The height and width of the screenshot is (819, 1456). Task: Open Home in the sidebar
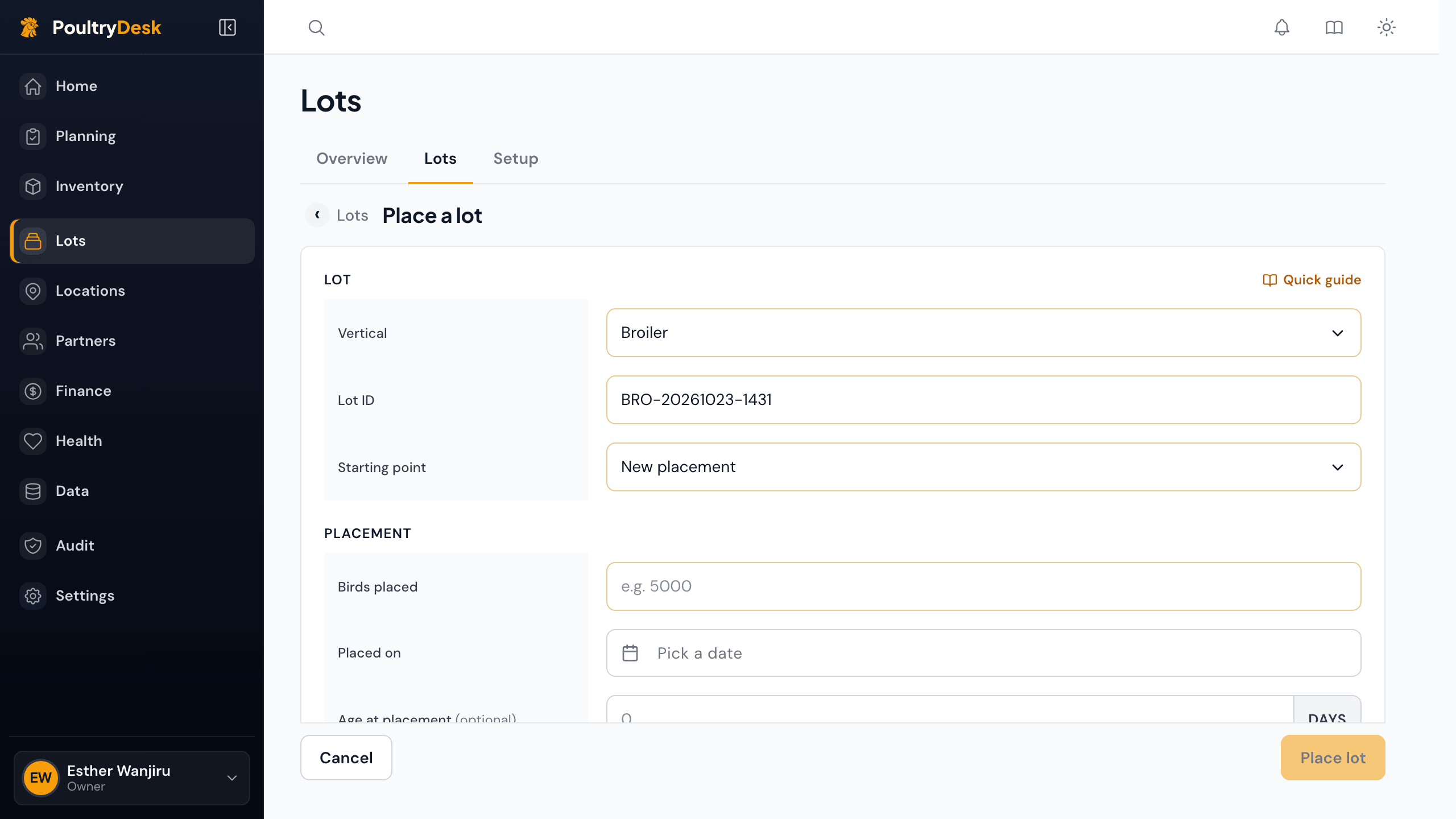pos(132,86)
